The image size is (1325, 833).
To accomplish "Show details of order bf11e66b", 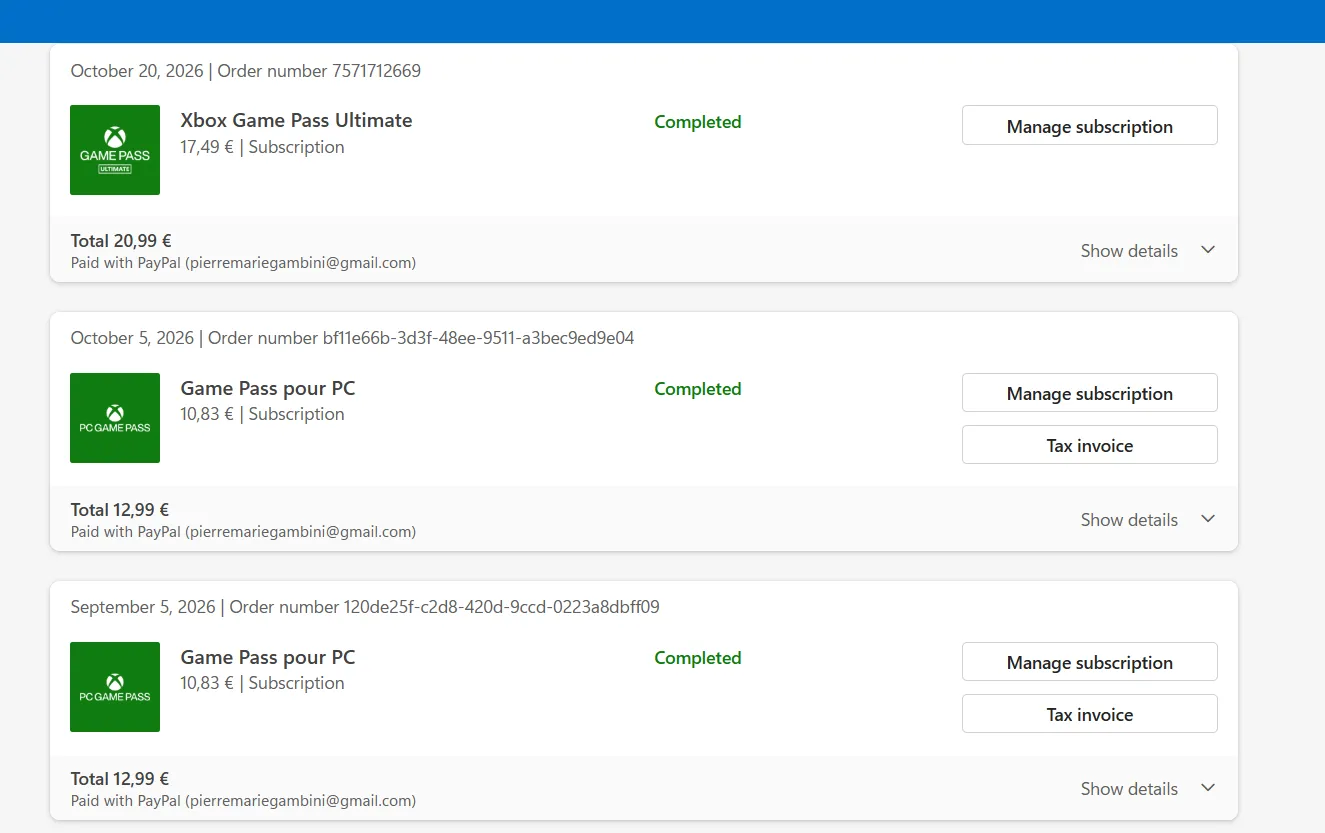I will 1129,520.
